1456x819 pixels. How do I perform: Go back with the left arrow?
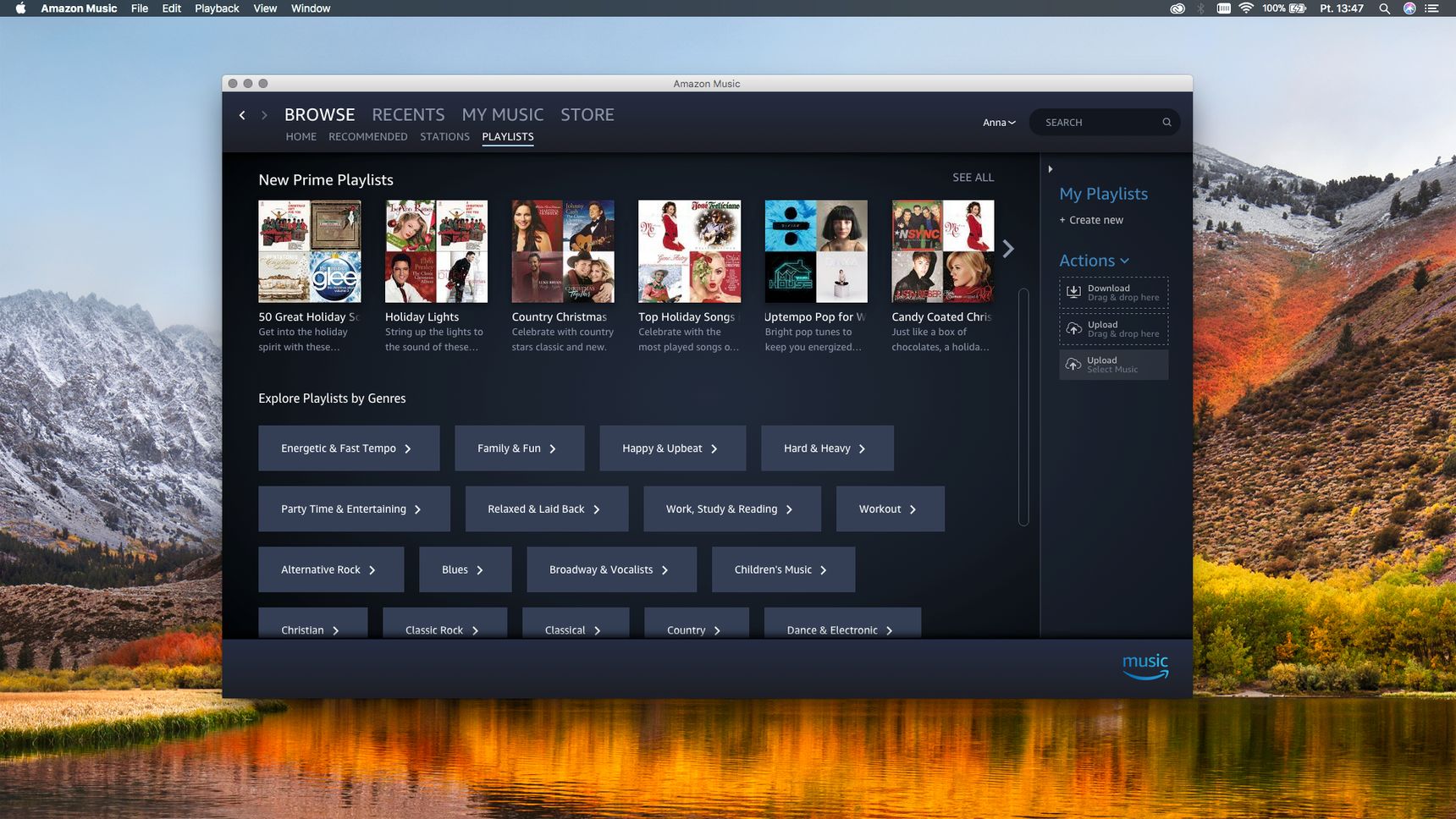(x=242, y=115)
